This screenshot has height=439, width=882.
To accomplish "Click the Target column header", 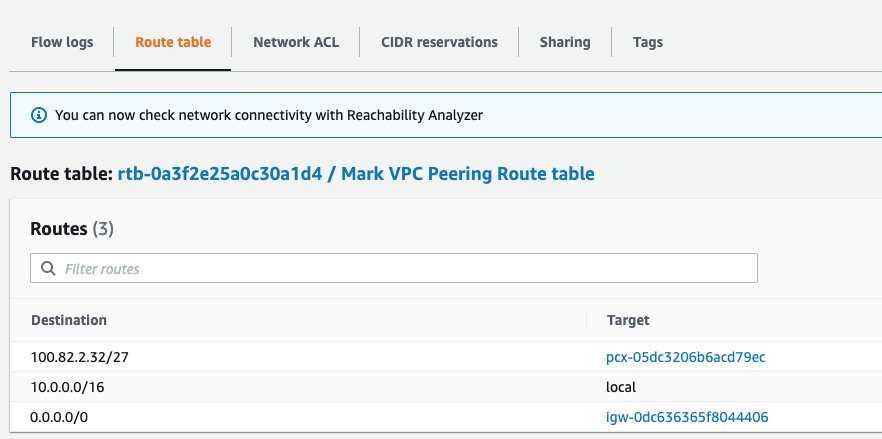I will (x=628, y=320).
